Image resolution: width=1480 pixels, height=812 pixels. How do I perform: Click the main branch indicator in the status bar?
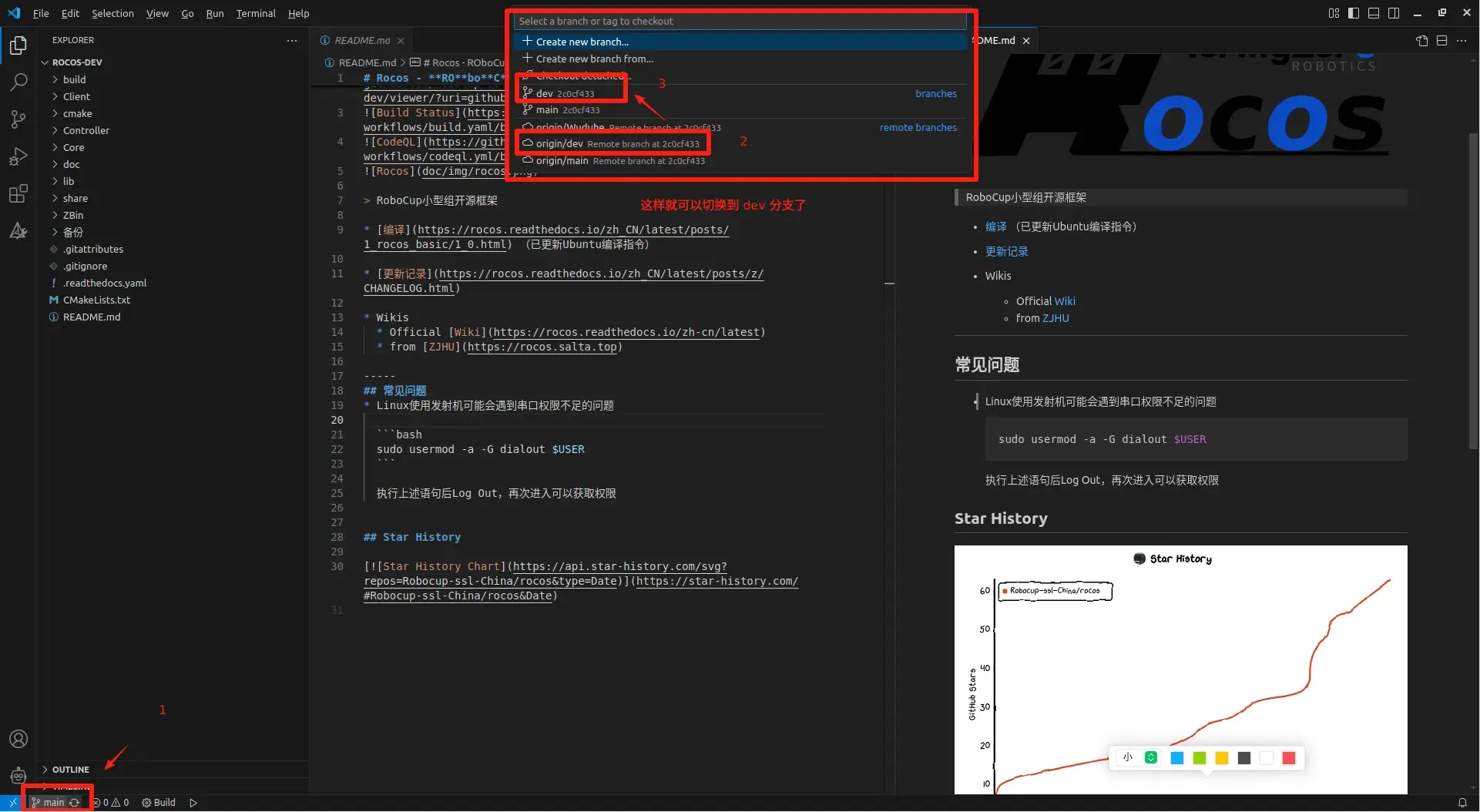coord(48,802)
